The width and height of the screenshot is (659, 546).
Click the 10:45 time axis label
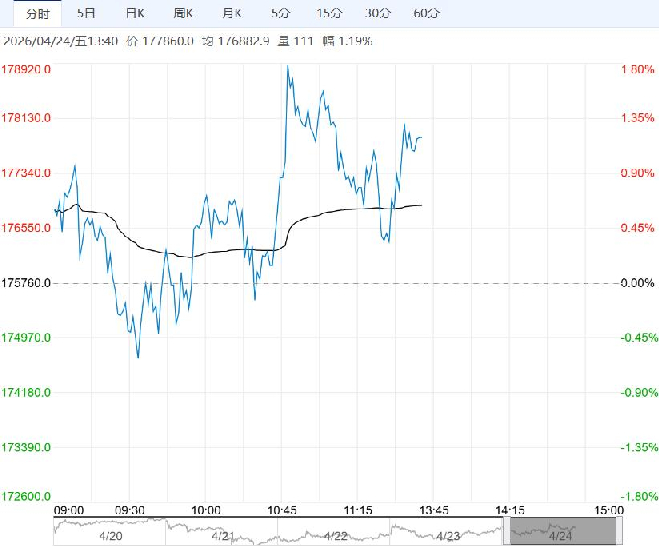pos(283,509)
